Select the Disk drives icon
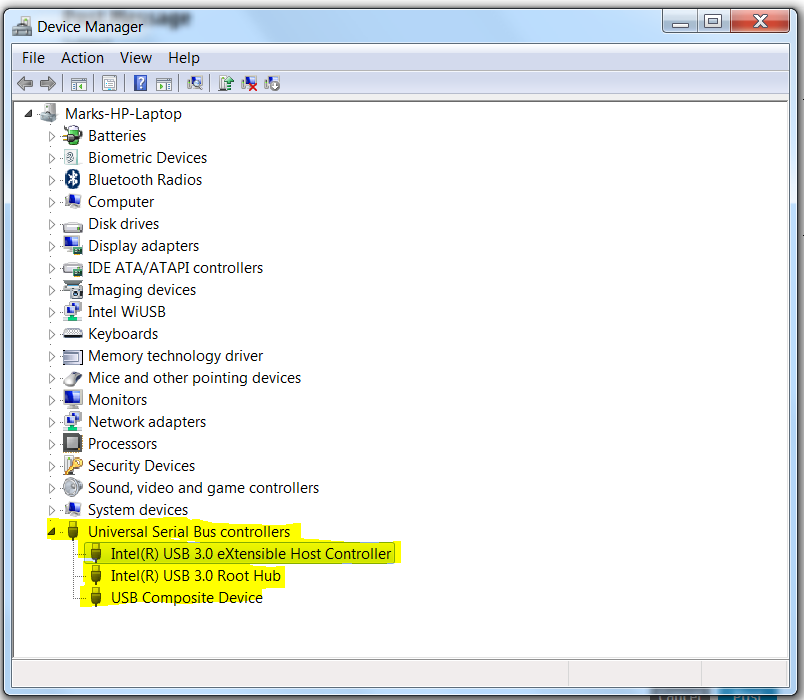This screenshot has height=700, width=804. [x=72, y=226]
